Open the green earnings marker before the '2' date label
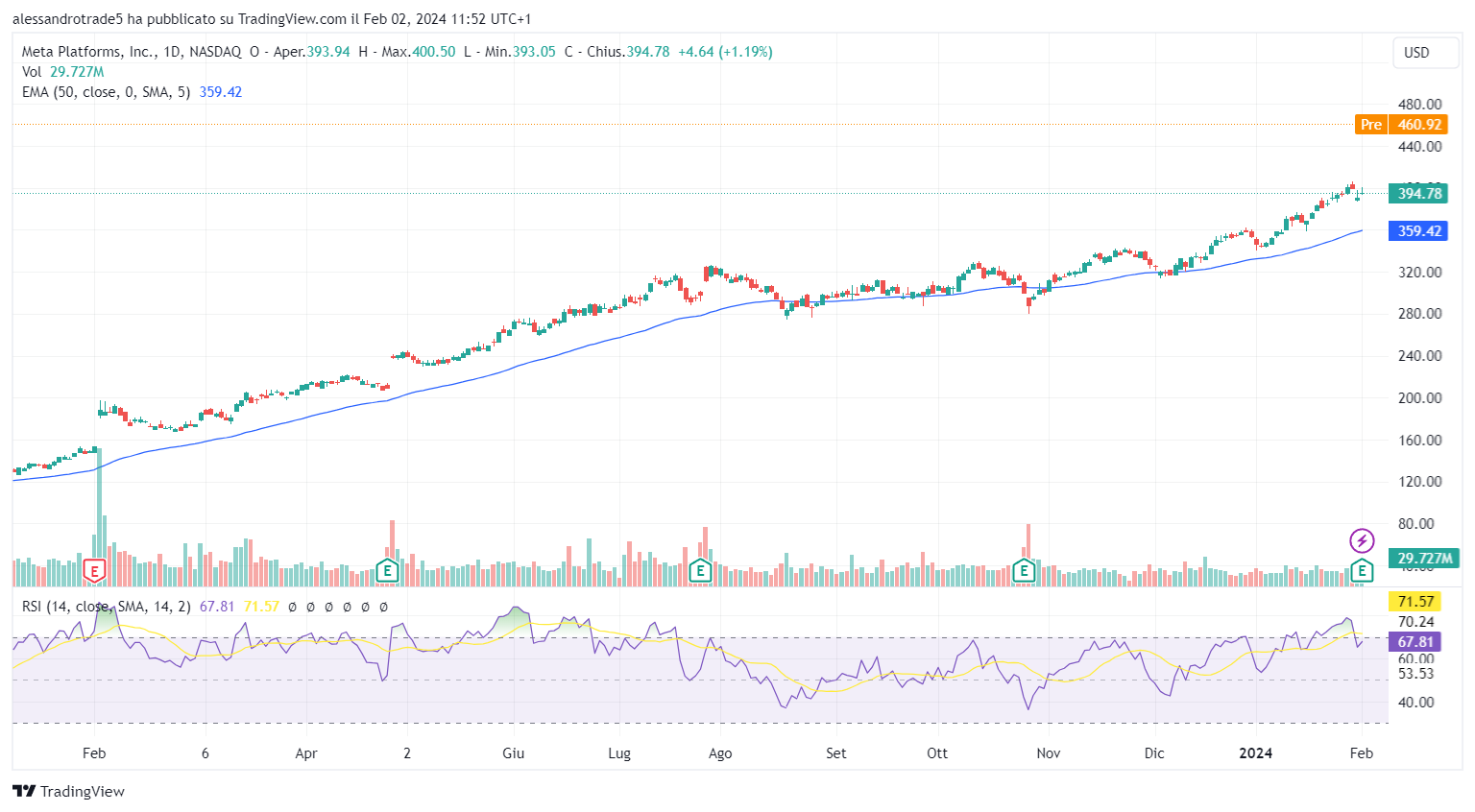 tap(387, 571)
